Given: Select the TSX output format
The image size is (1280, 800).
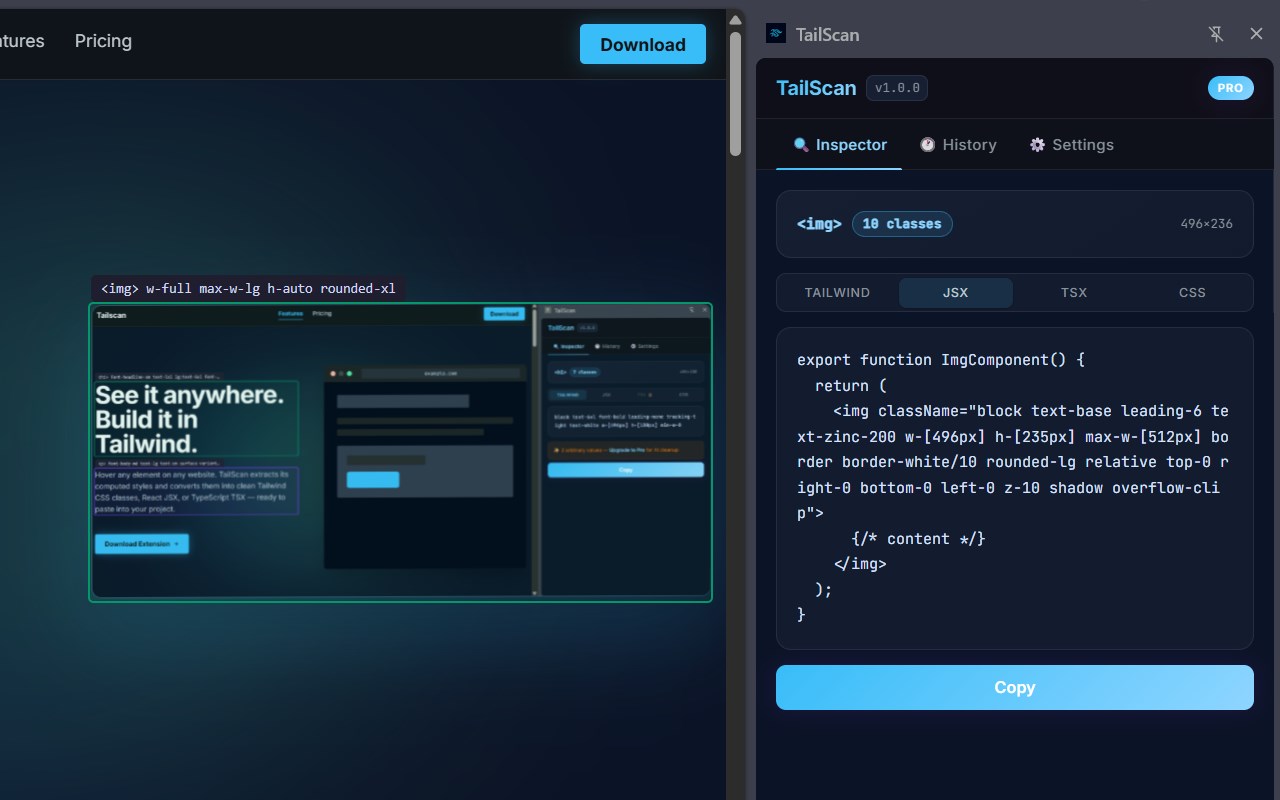Looking at the screenshot, I should click(1074, 293).
